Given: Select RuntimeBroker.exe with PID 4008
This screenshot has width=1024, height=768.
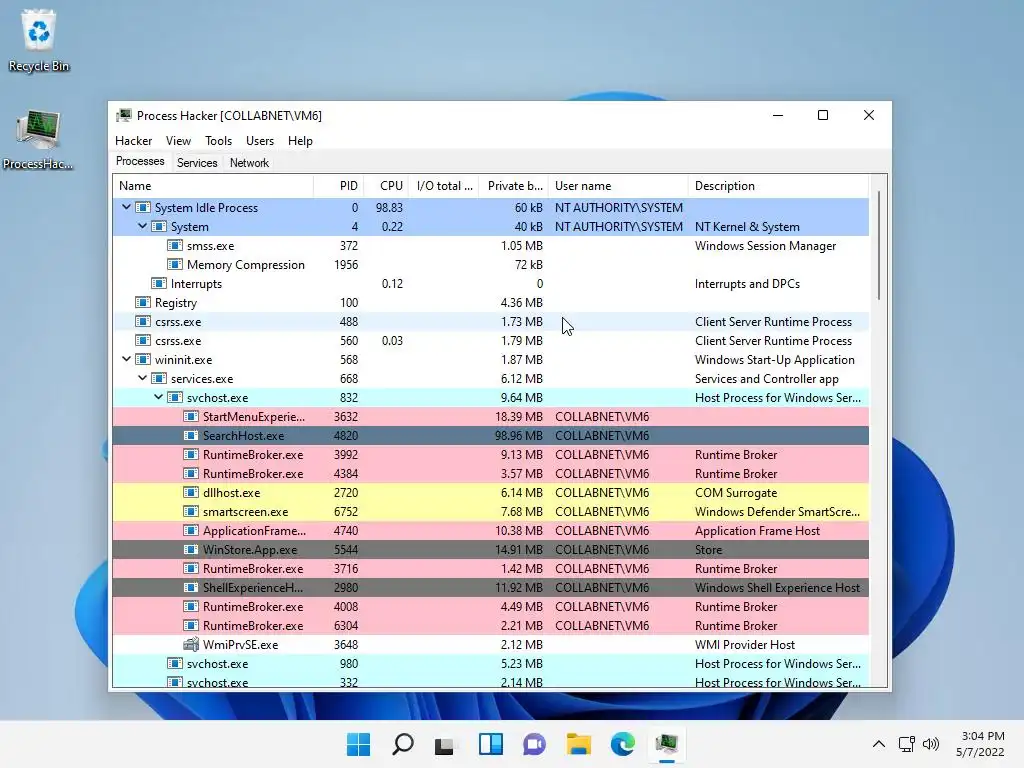Looking at the screenshot, I should coord(490,606).
